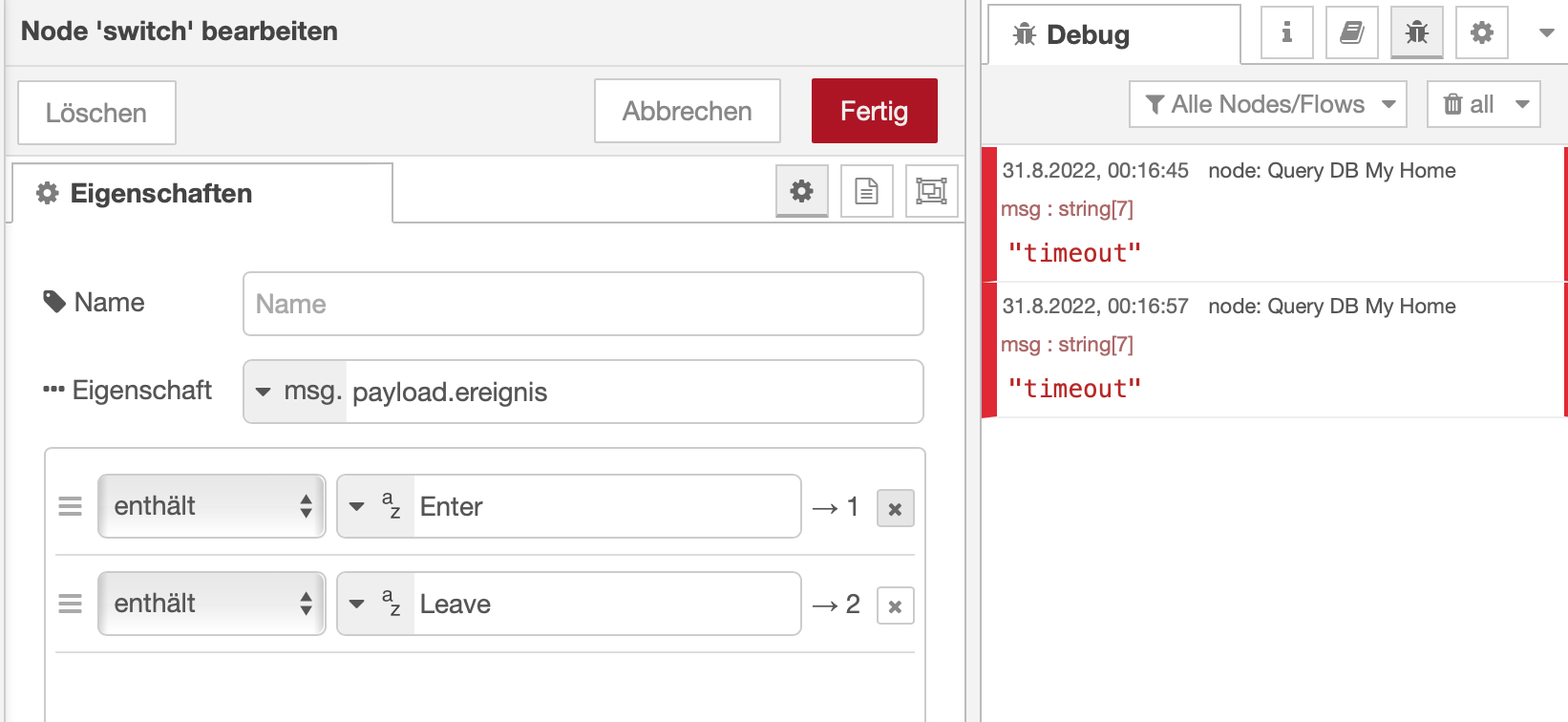
Task: Open the operator dropdown for rule 1 (Enter)
Action: [212, 506]
